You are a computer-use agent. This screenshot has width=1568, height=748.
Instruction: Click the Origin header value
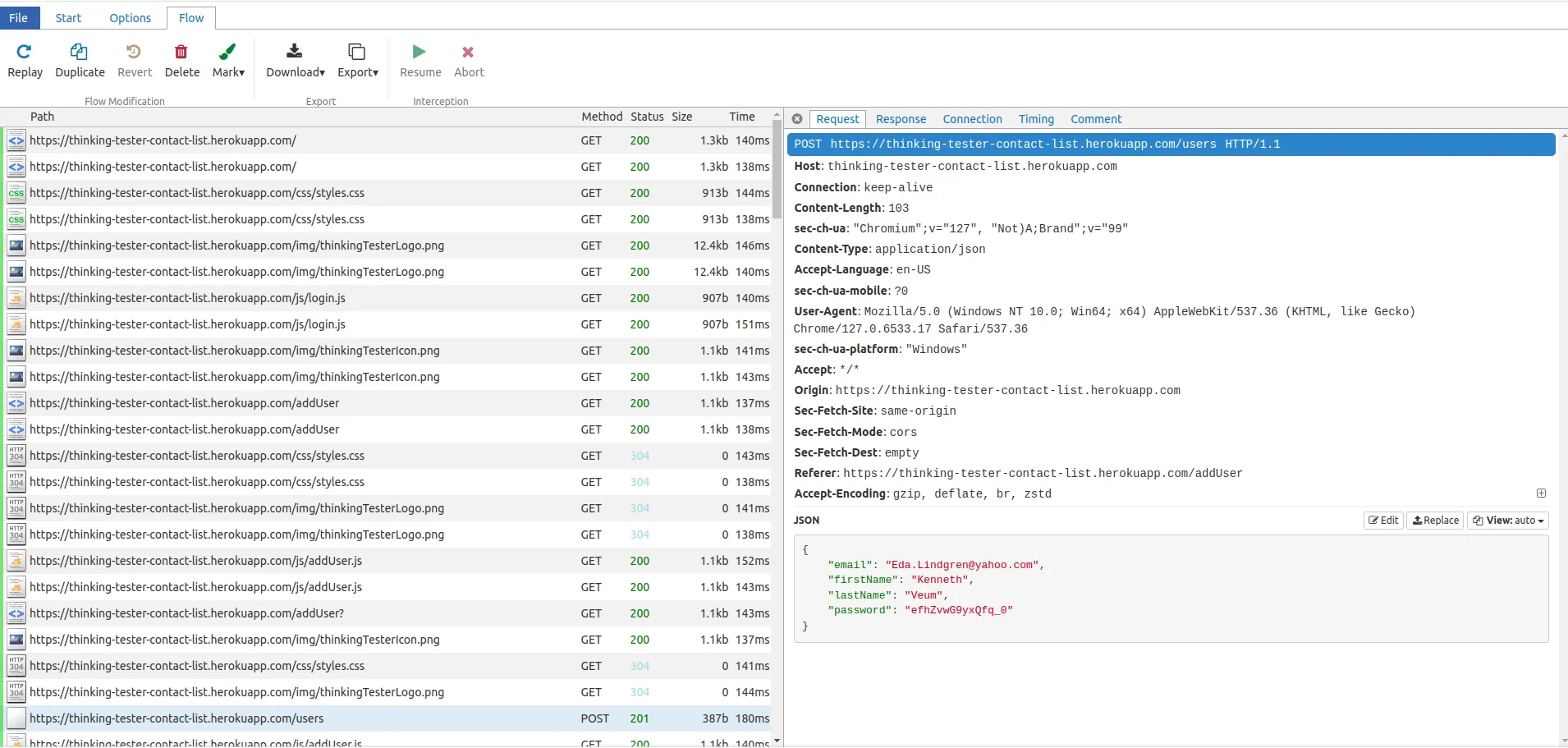1008,391
